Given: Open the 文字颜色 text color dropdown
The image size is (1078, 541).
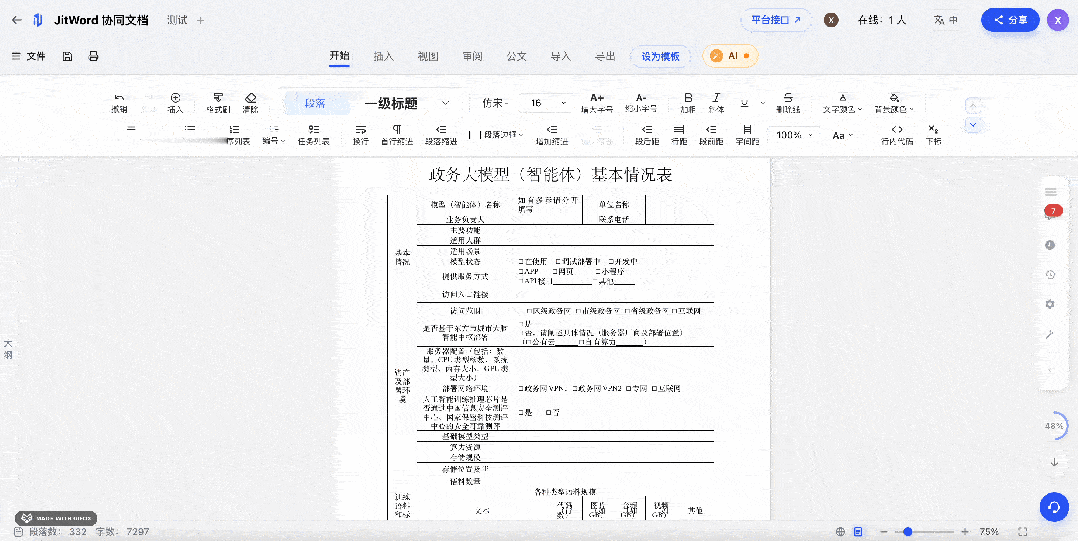Looking at the screenshot, I should (x=842, y=103).
